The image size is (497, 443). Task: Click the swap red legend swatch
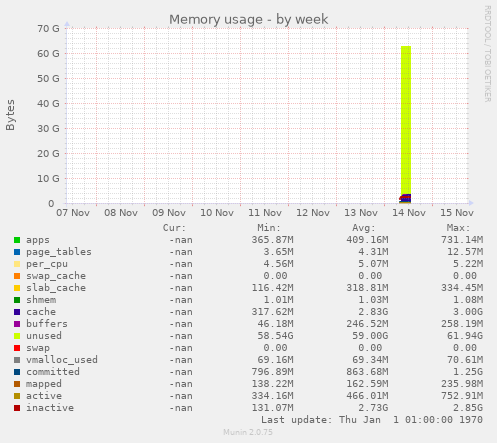coord(17,348)
